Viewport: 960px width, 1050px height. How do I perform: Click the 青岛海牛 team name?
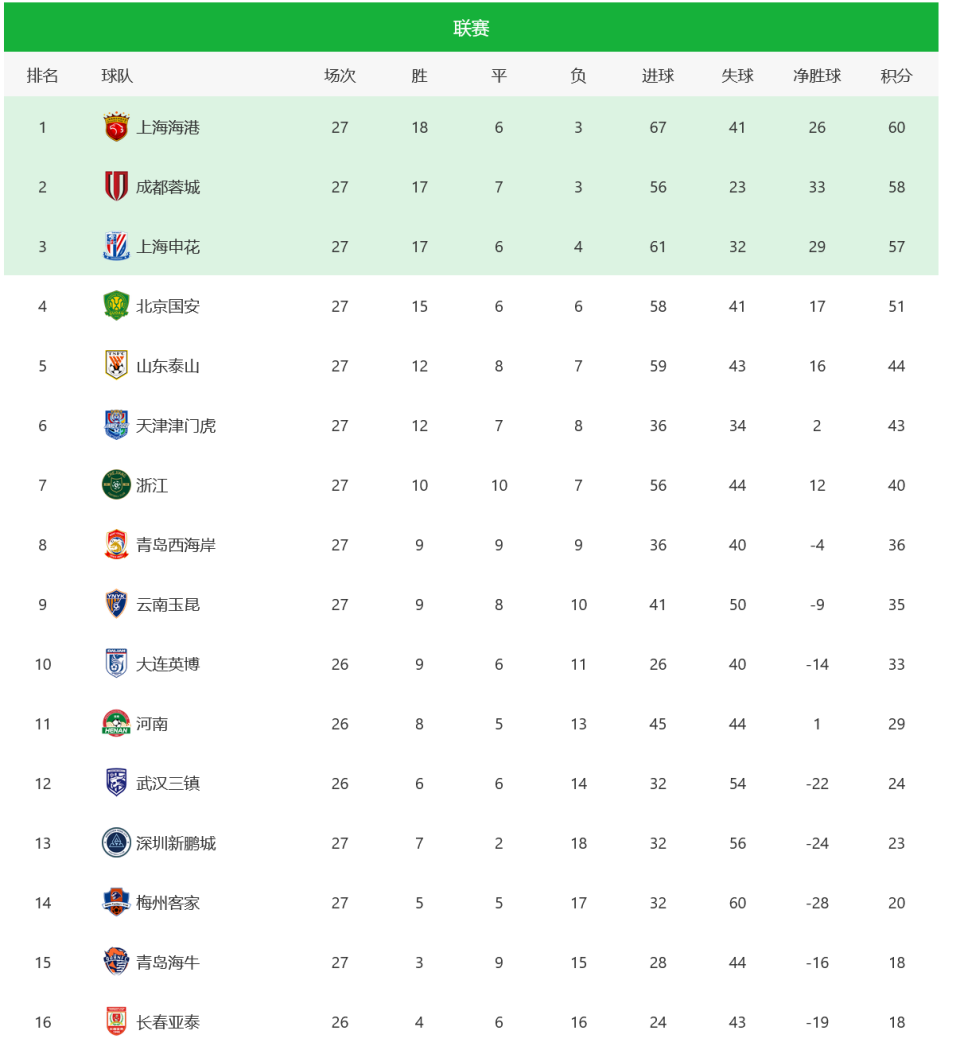168,963
